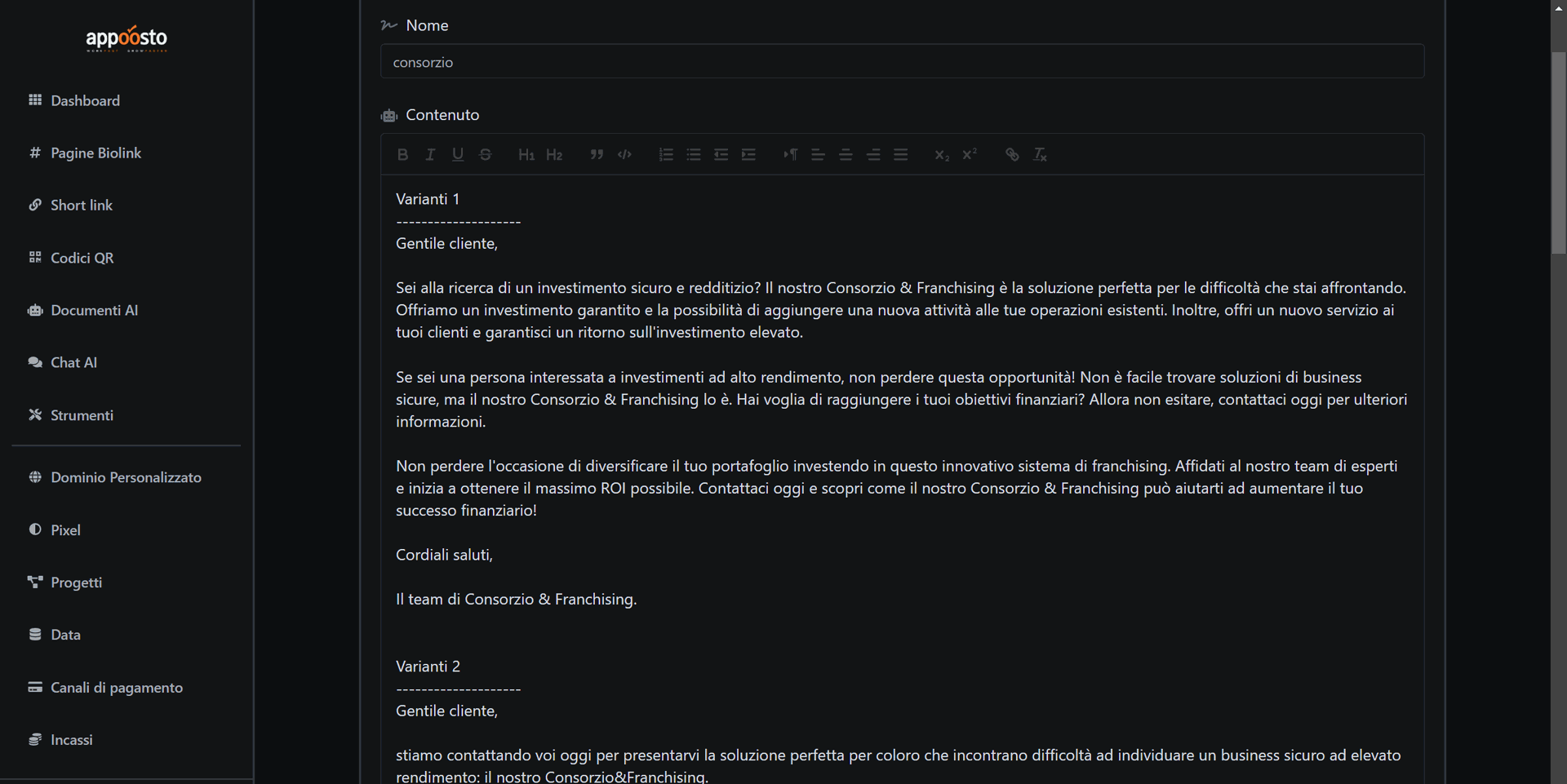Open the Documenti AI section
Image resolution: width=1567 pixels, height=784 pixels.
coord(94,310)
